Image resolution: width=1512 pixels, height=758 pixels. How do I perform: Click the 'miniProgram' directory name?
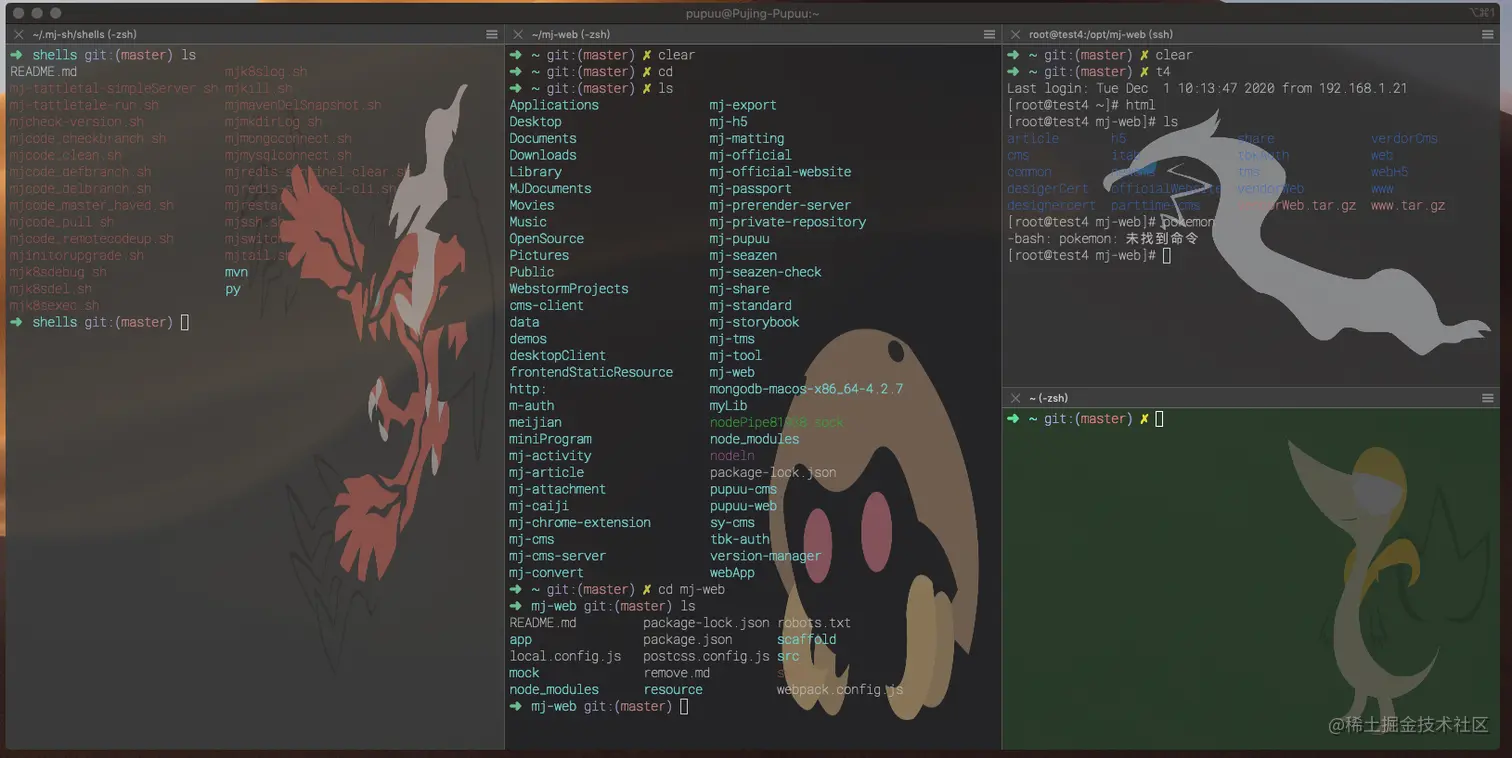click(550, 439)
